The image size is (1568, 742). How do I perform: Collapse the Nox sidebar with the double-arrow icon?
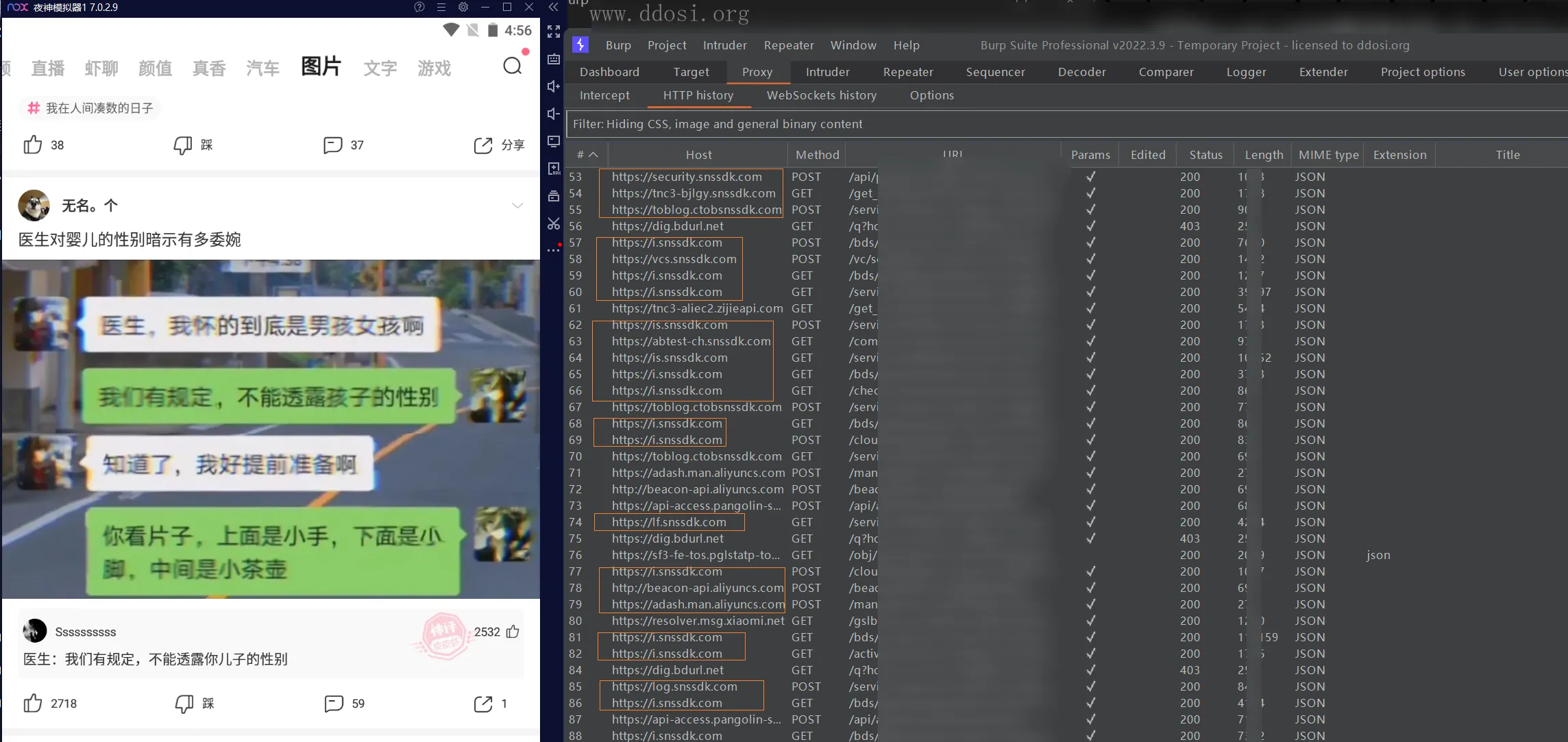554,7
